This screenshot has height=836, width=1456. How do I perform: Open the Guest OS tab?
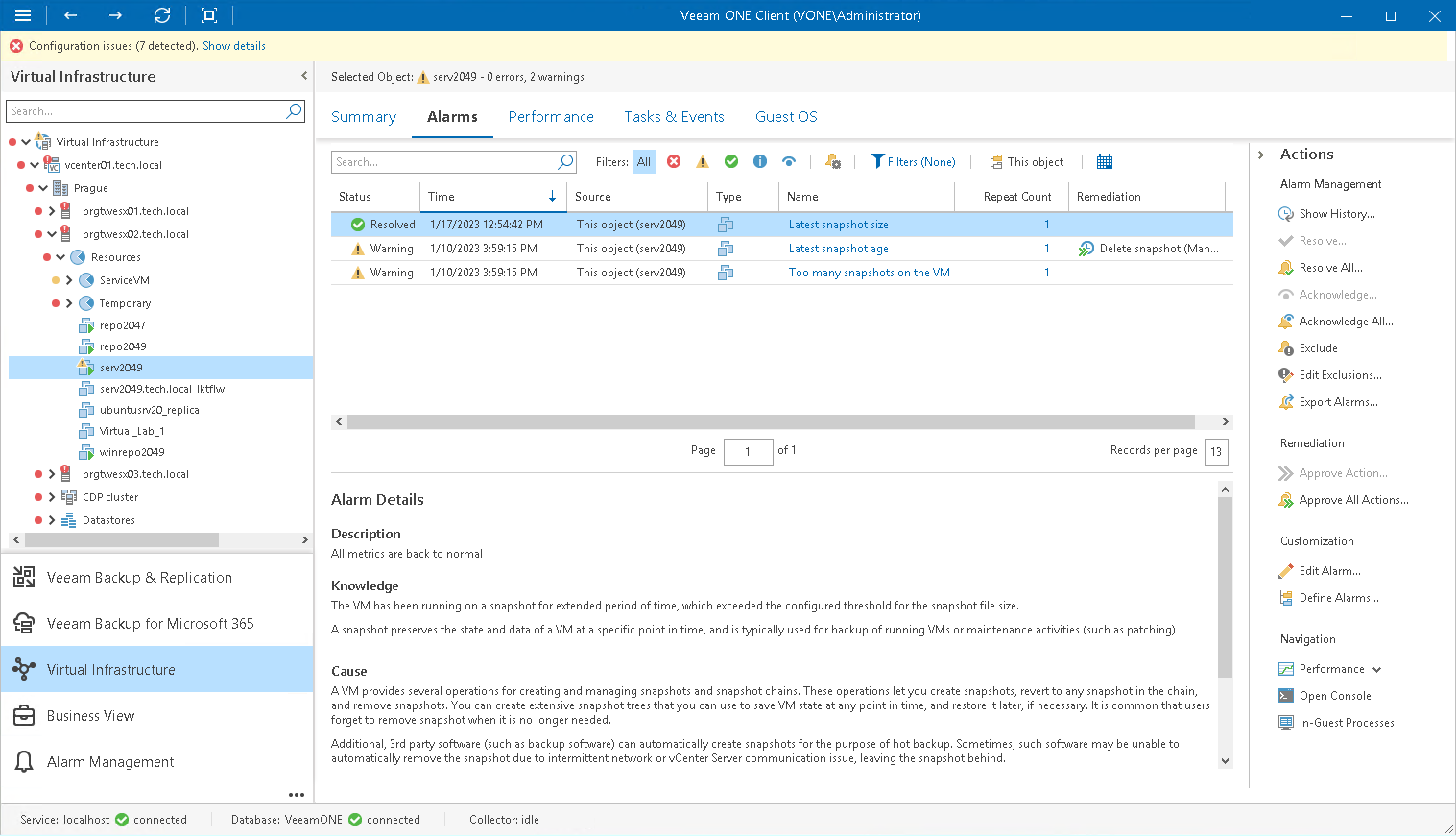click(786, 117)
